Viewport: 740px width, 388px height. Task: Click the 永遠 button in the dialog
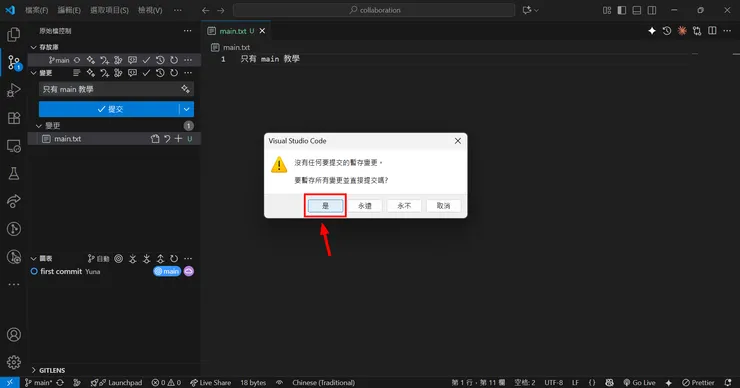point(364,206)
